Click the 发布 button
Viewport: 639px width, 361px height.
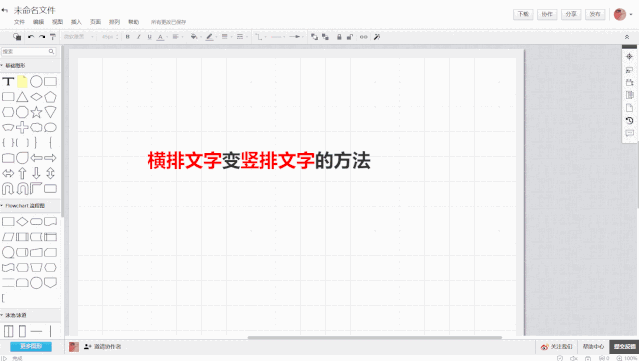point(595,14)
